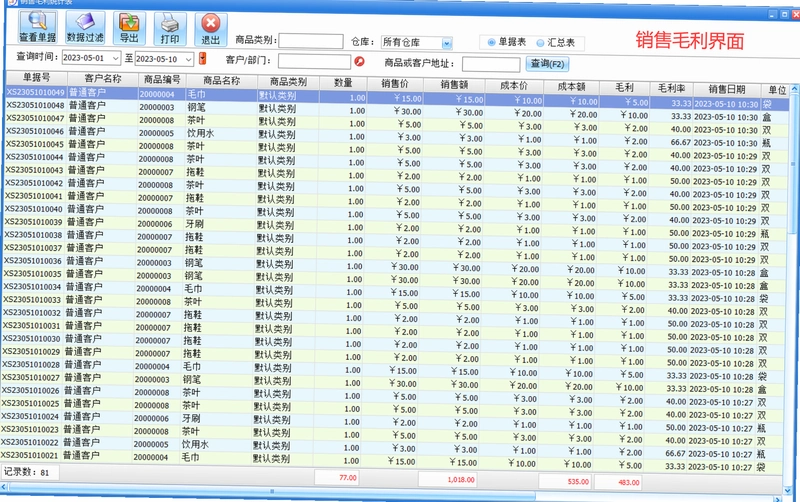Select order number XS23051010035
The width and height of the screenshot is (800, 502).
point(32,273)
